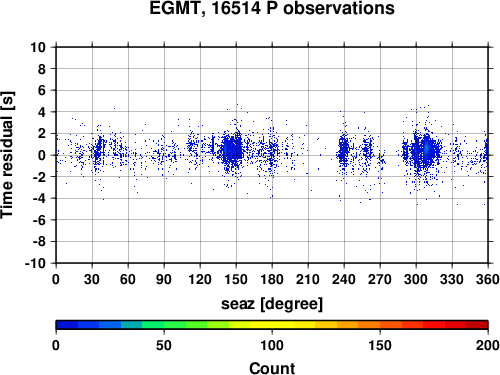Click the dense data cluster near 150 degrees
500x375 pixels.
232,149
